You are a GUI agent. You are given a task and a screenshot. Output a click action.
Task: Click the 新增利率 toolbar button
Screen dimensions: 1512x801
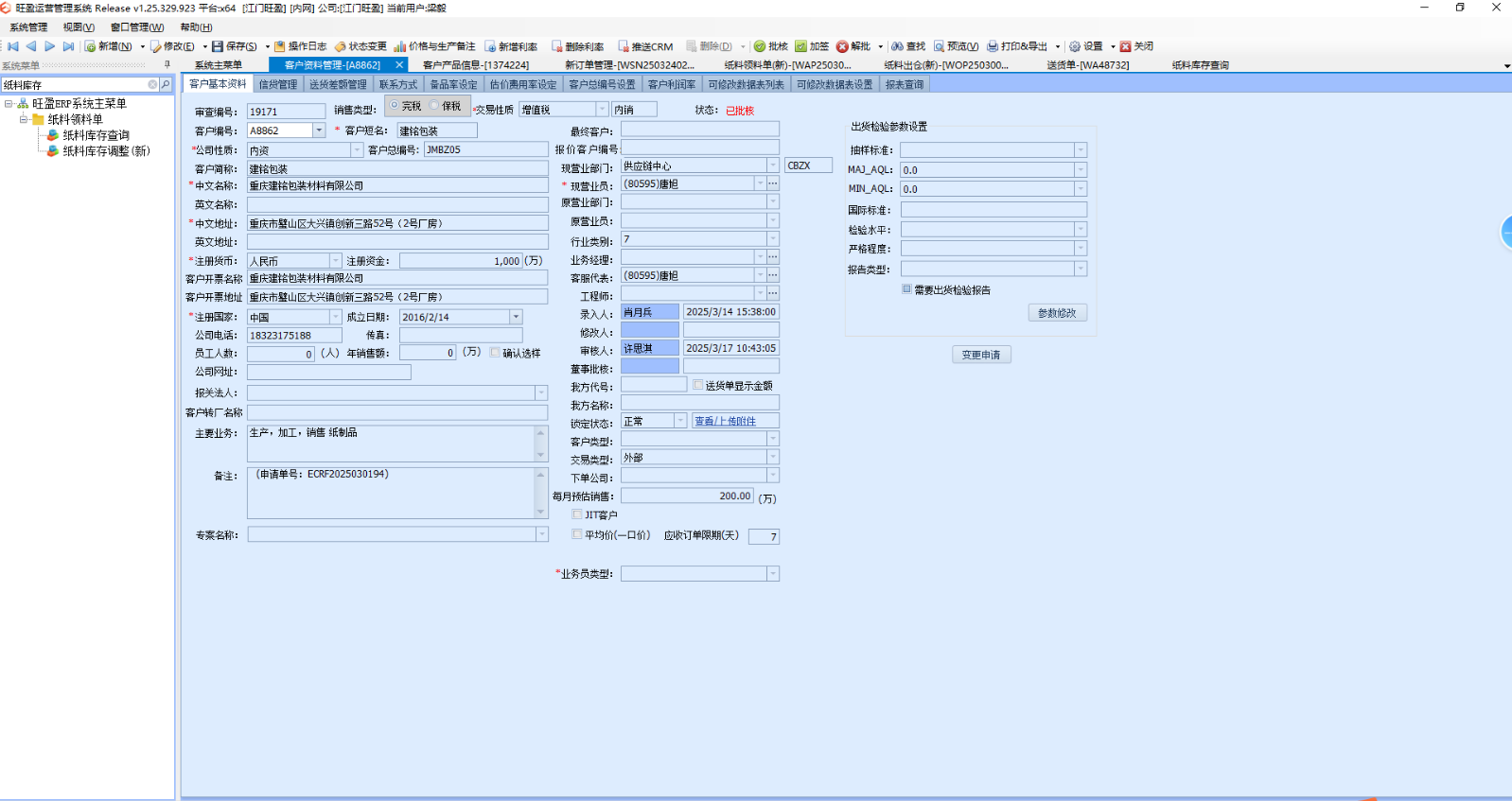(x=511, y=46)
